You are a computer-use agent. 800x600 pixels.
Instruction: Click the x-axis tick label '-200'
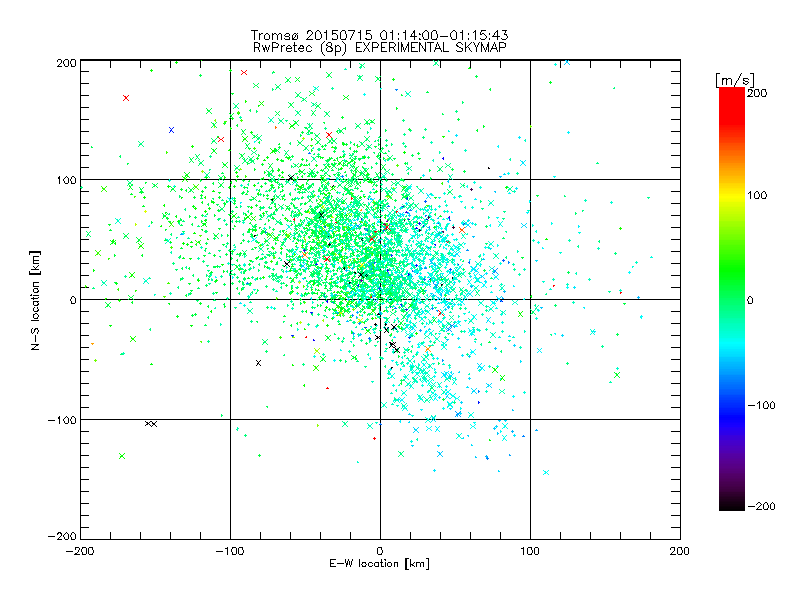point(80,551)
